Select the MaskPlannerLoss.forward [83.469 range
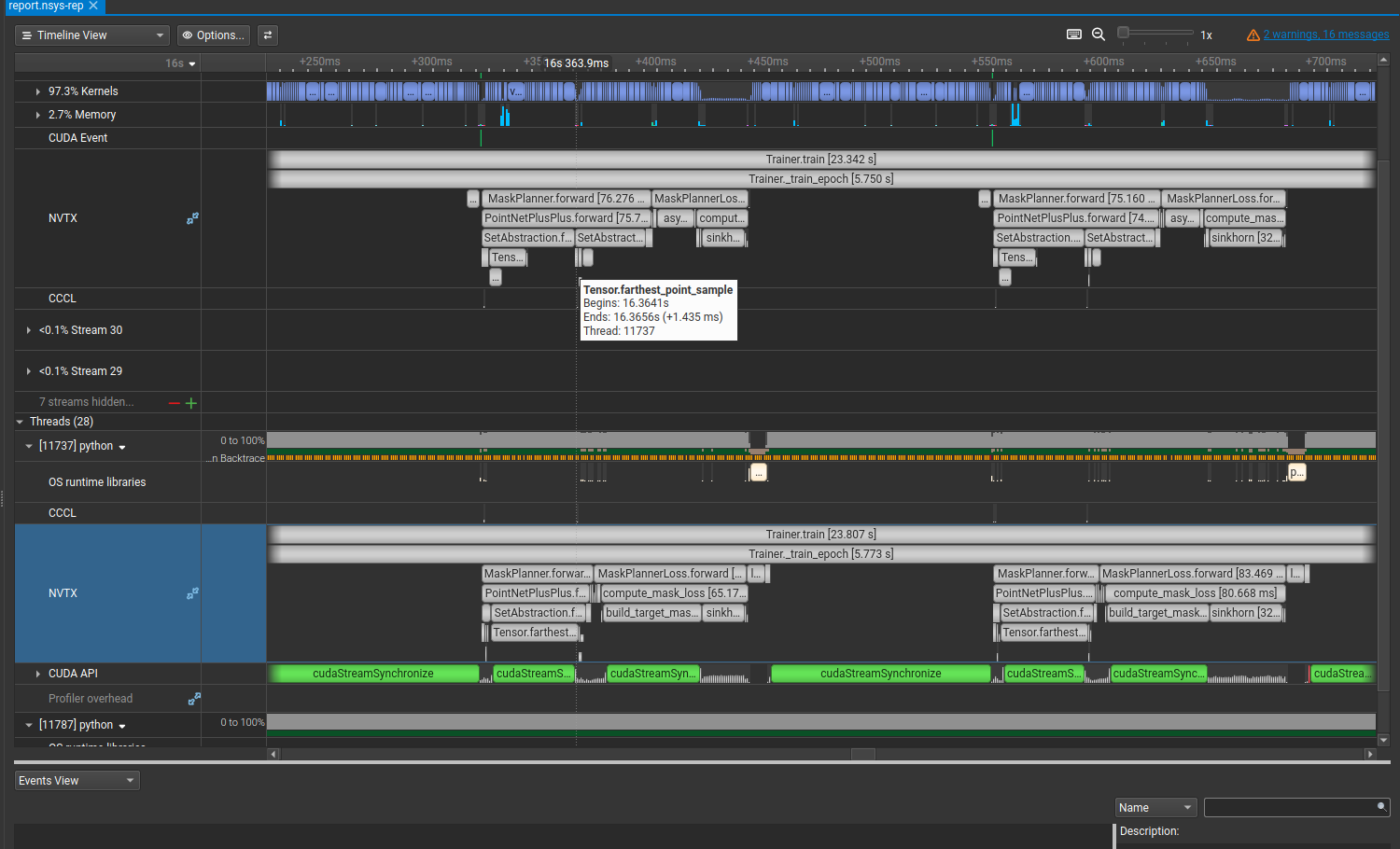This screenshot has width=1400, height=849. (1193, 574)
